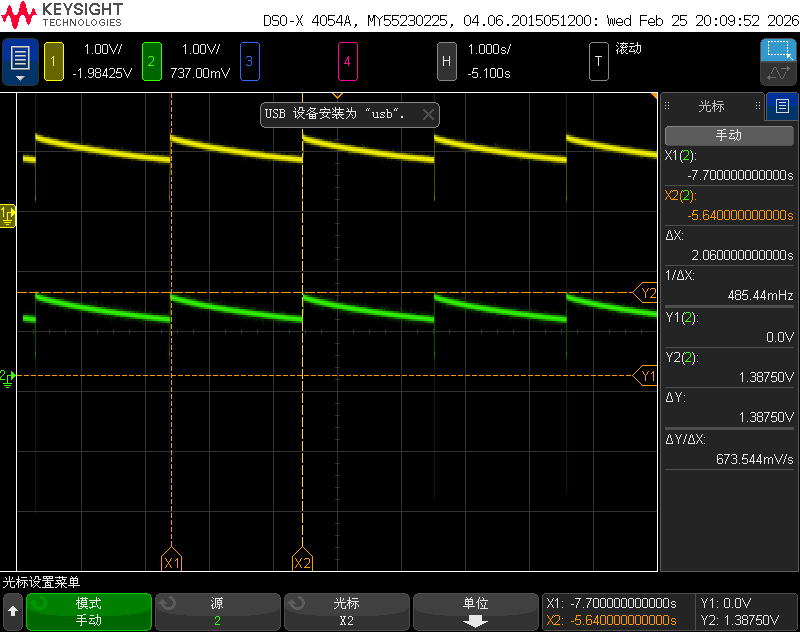Click the 1.000s/ timebase value

(x=489, y=49)
